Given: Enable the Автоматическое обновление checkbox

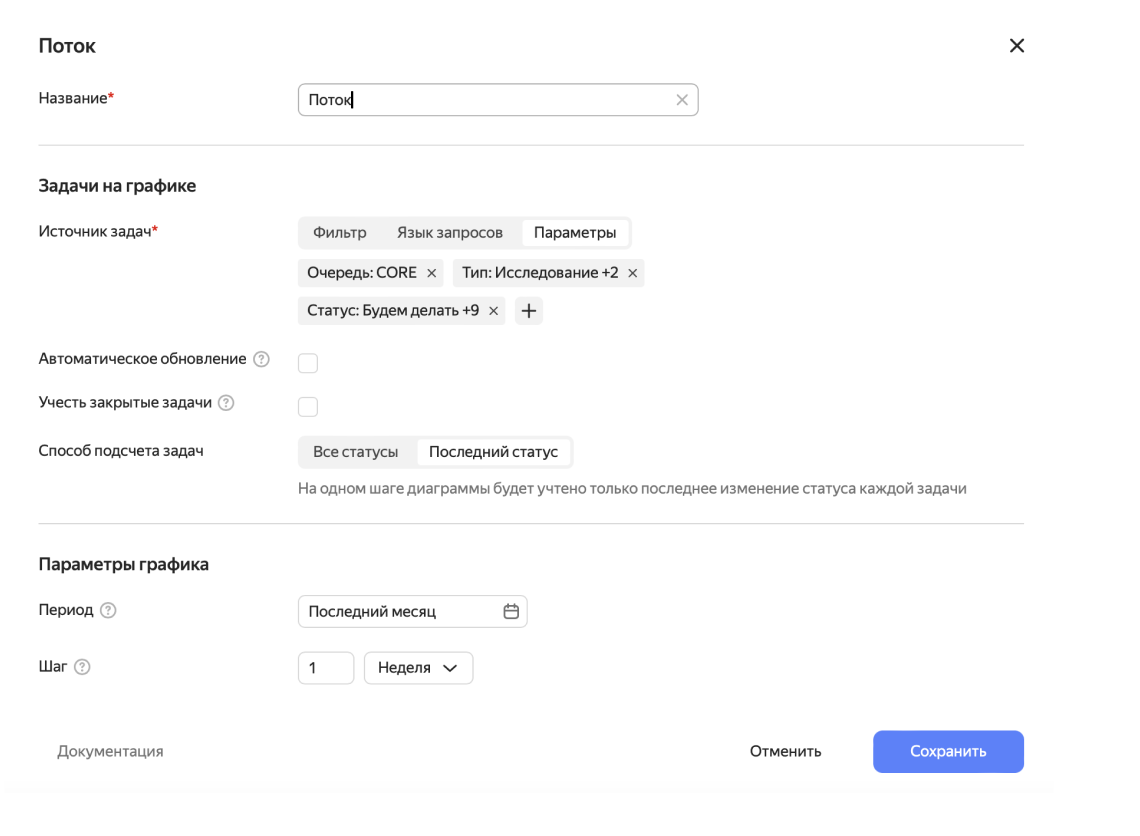Looking at the screenshot, I should point(308,362).
